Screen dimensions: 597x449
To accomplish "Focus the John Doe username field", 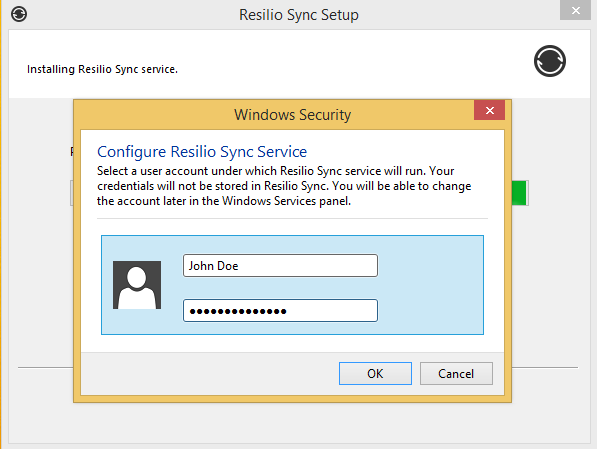I will [x=280, y=265].
